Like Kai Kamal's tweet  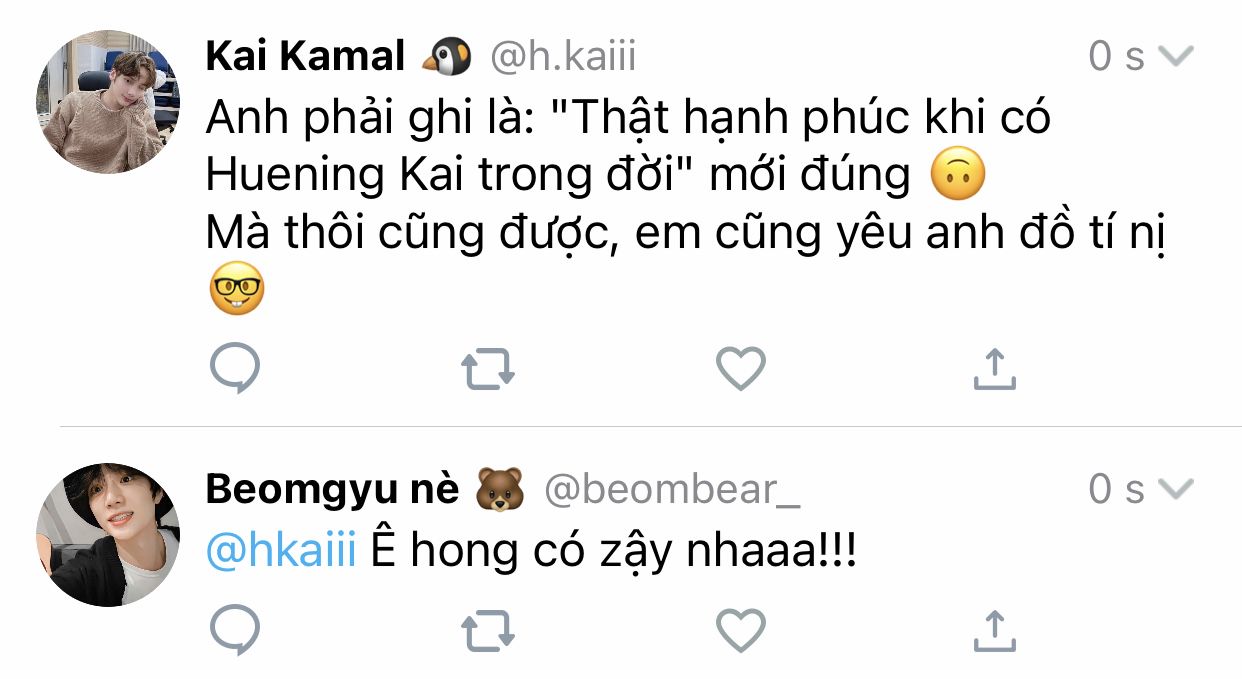coord(741,369)
